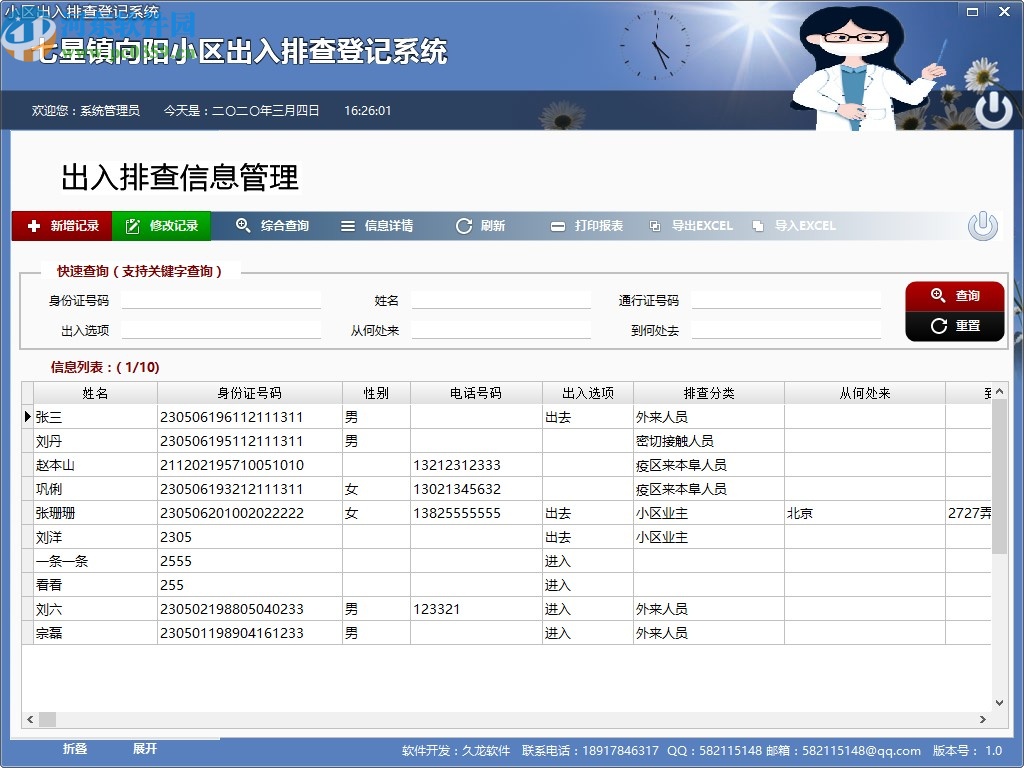1024x768 pixels.
Task: Click the power icon on toolbar right
Action: 982,225
